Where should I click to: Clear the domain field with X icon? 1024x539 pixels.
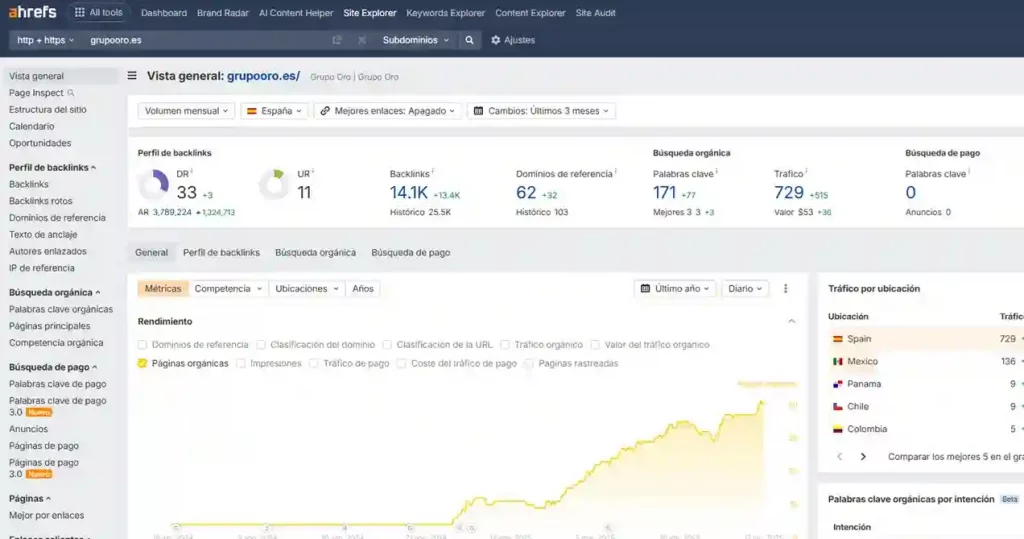pyautogui.click(x=361, y=40)
